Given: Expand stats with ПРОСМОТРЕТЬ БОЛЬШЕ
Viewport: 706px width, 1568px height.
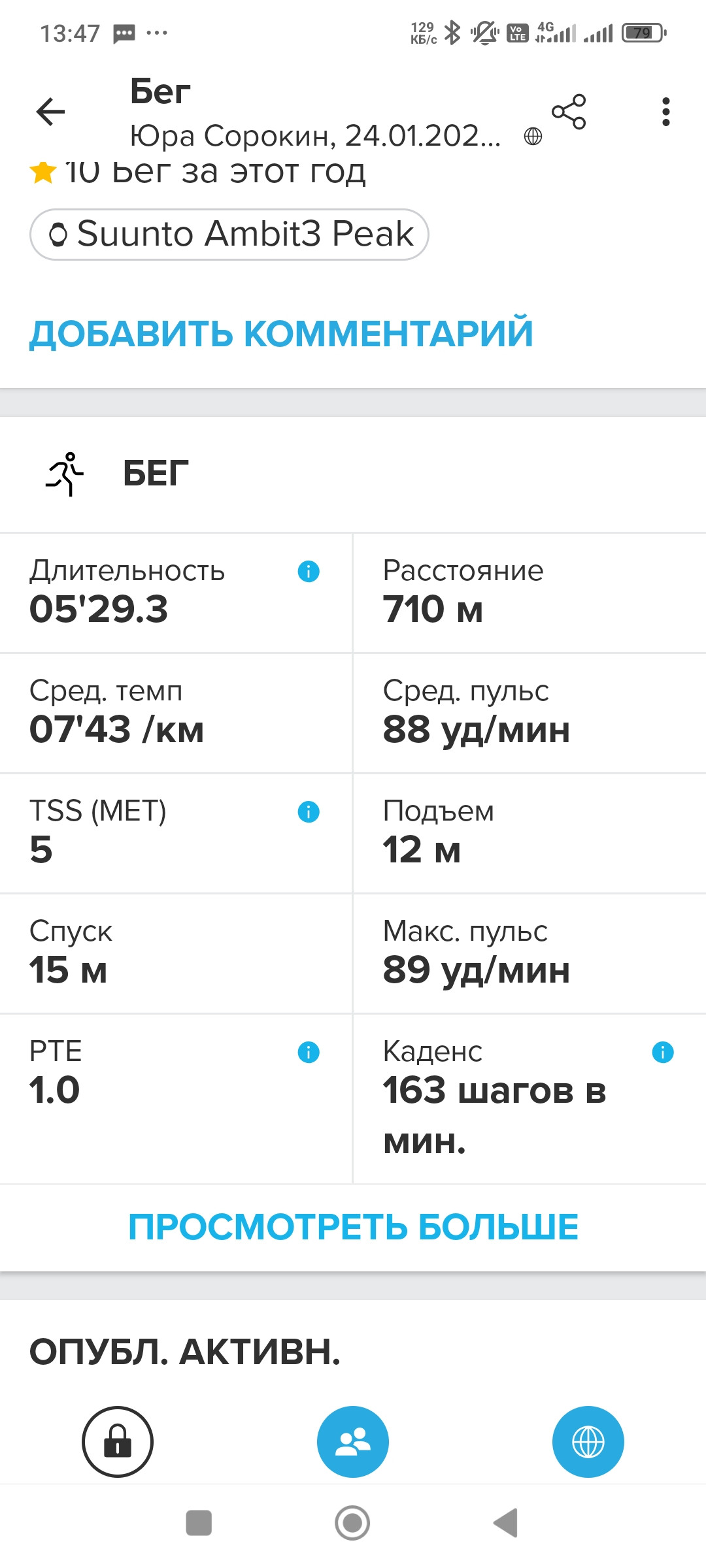Looking at the screenshot, I should pyautogui.click(x=353, y=1227).
